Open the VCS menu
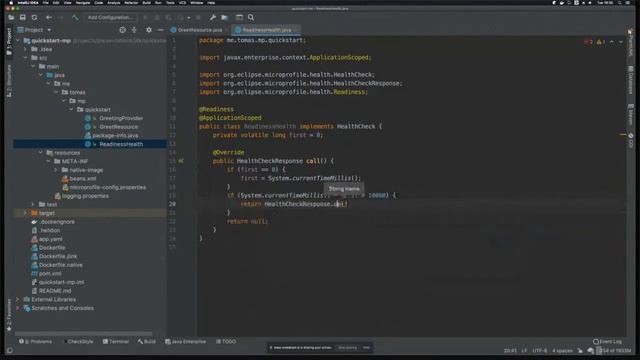Image resolution: width=640 pixels, height=360 pixels. tap(182, 2)
